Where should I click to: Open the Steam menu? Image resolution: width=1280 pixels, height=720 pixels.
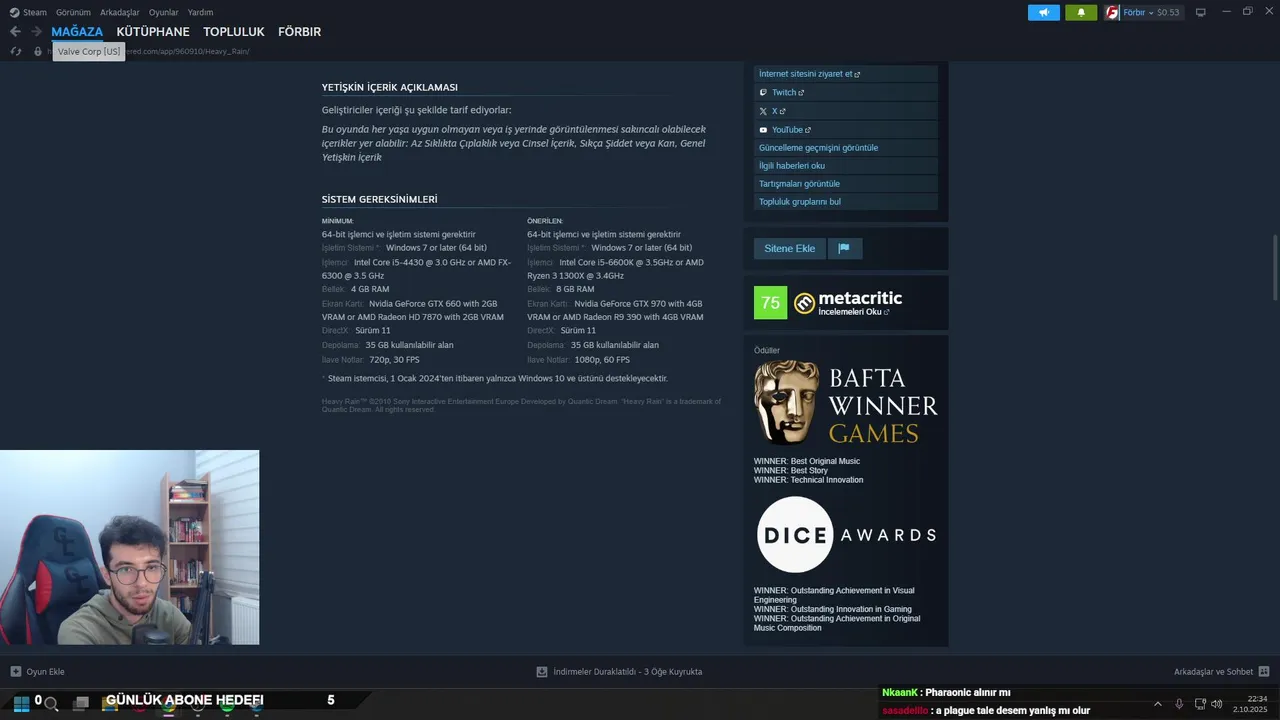click(x=35, y=13)
